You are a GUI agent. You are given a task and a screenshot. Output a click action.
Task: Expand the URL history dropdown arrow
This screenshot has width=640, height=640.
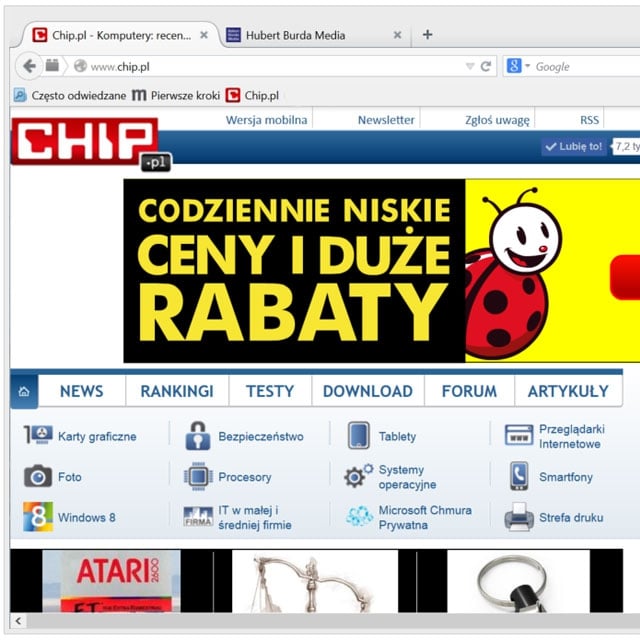(469, 66)
